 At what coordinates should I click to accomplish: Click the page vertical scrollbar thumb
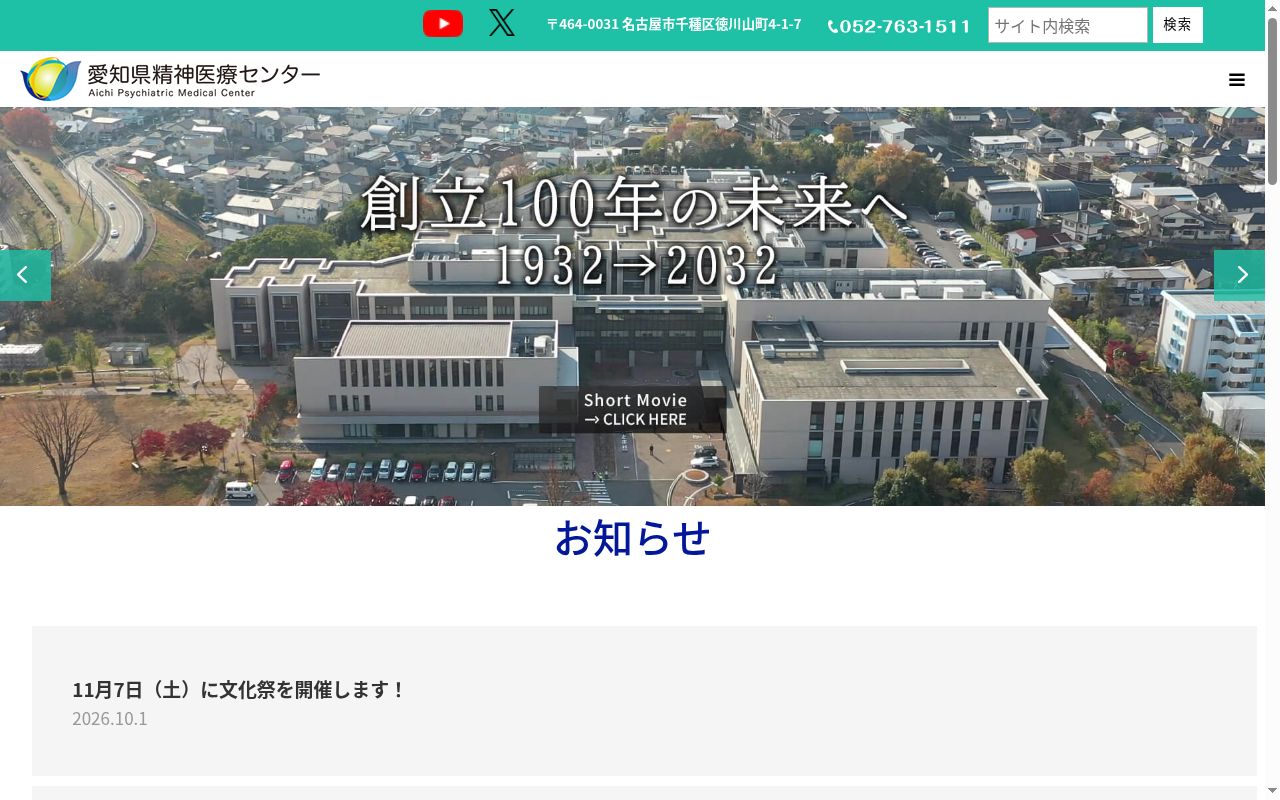coord(1272,100)
